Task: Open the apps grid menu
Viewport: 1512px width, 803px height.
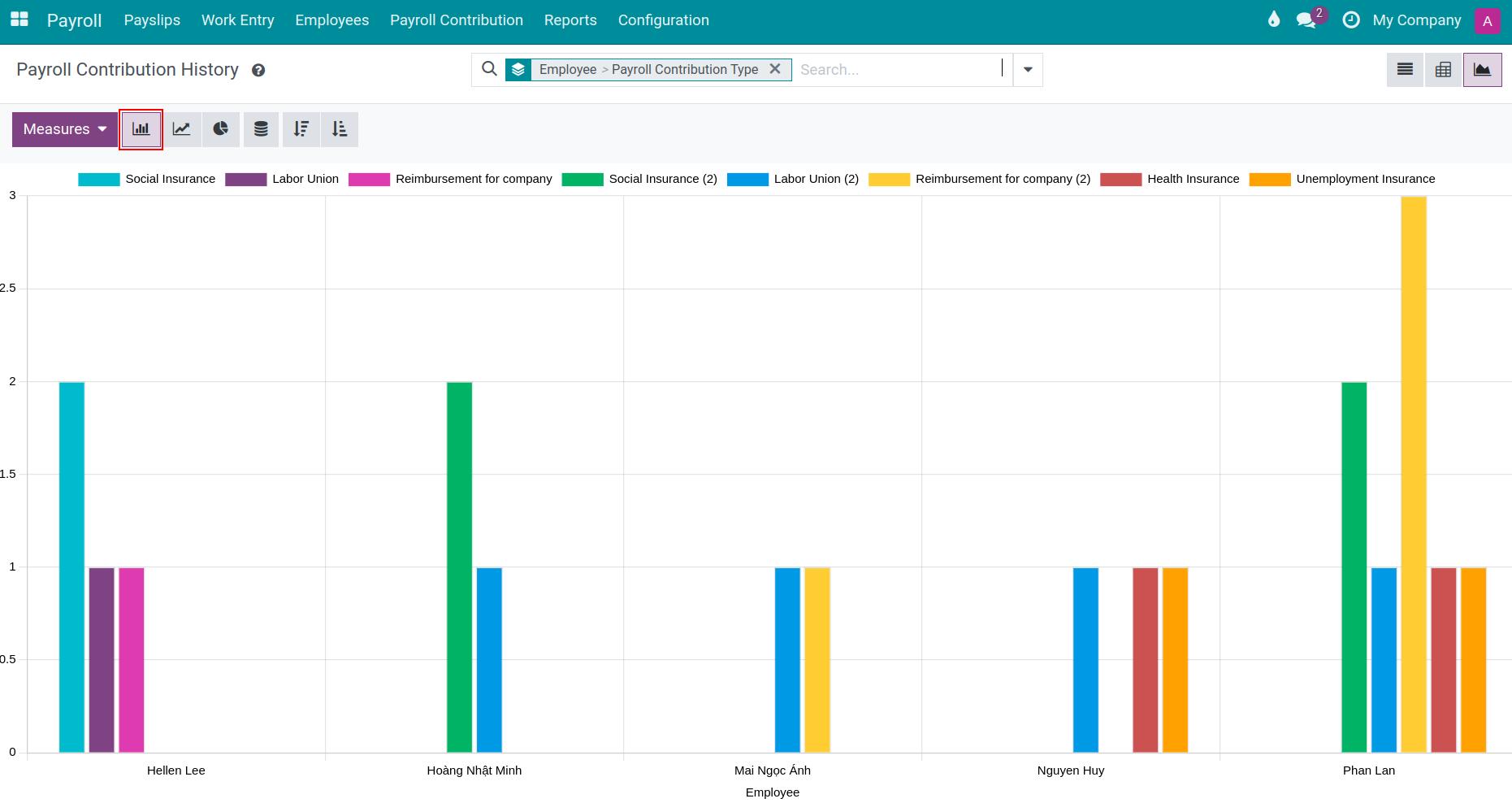Action: 18,20
